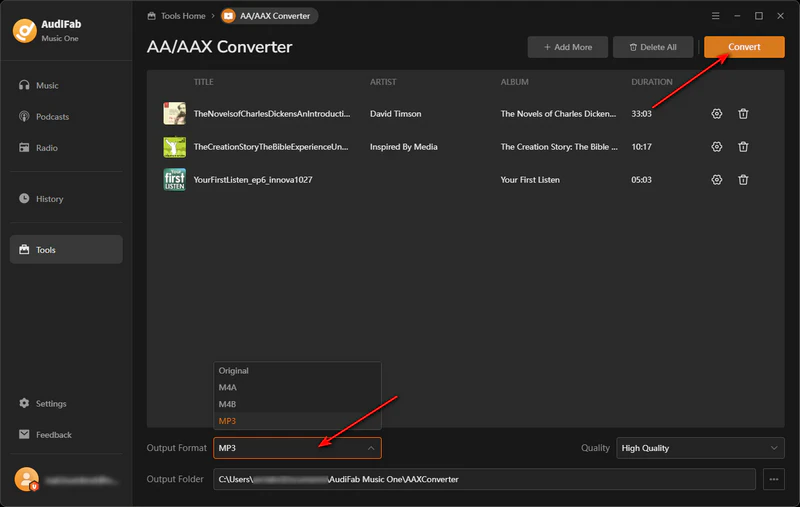This screenshot has width=800, height=507.
Task: Click the ALBUM column header
Action: point(514,82)
